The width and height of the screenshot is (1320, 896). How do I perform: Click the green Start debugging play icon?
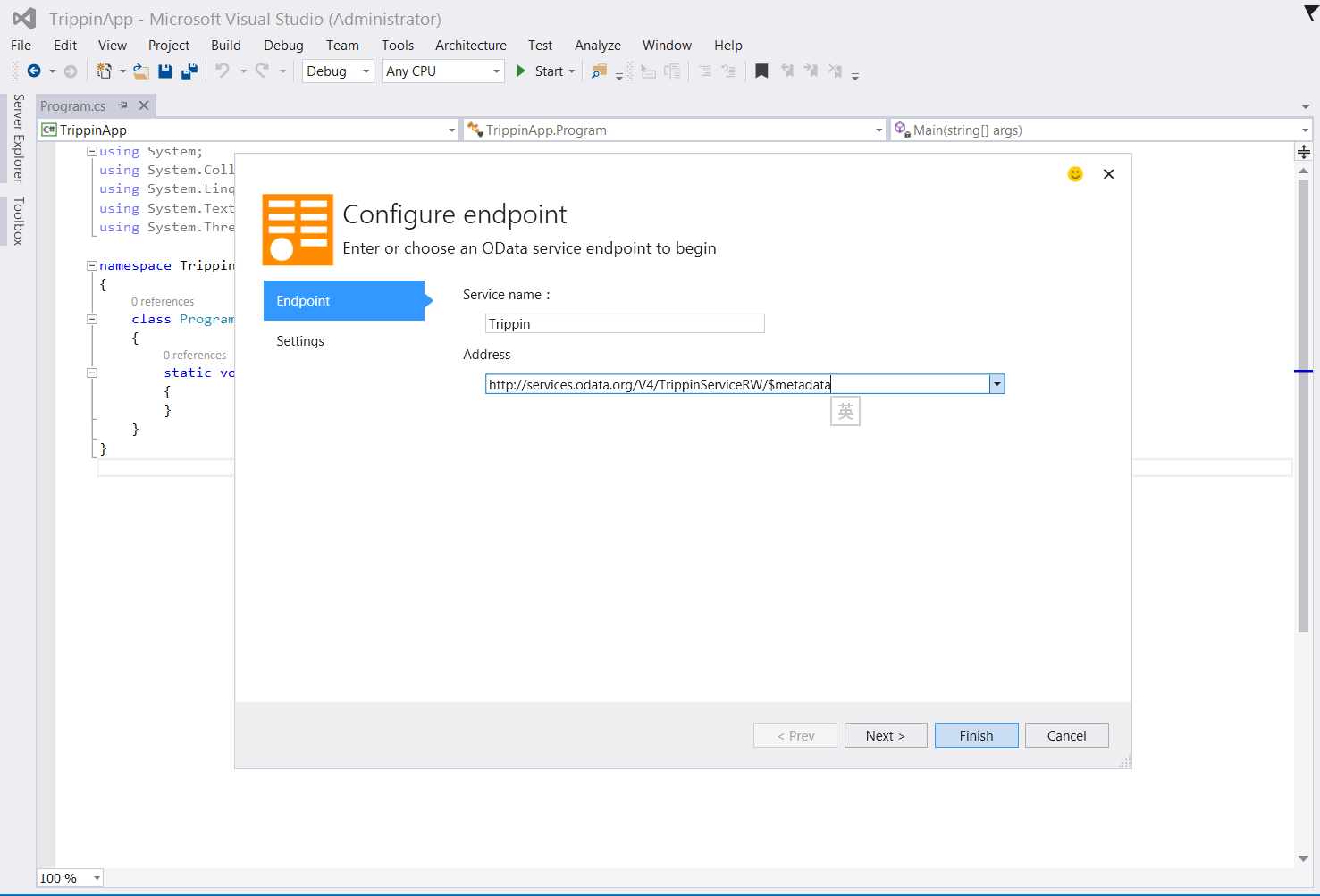click(521, 71)
